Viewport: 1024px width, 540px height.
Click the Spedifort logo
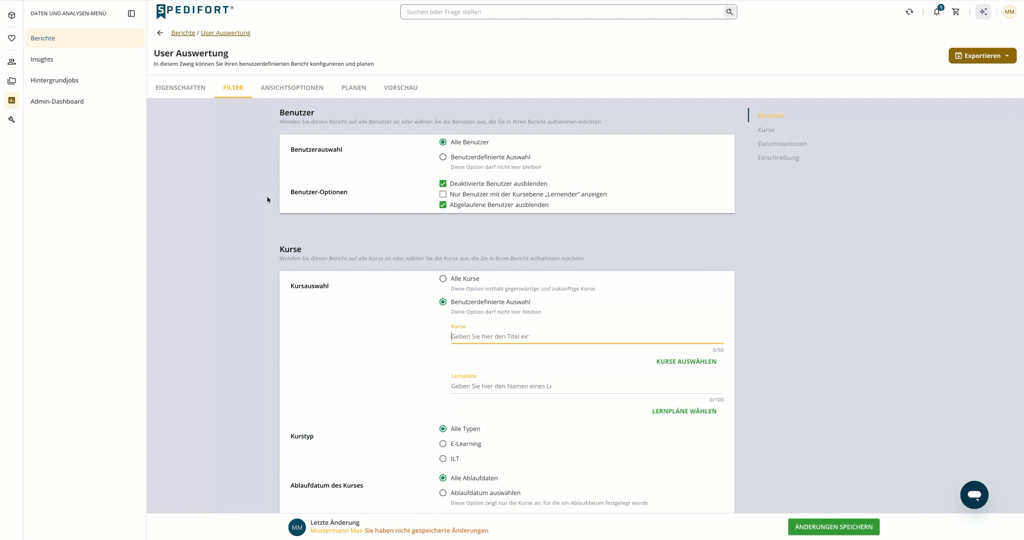[x=195, y=11]
